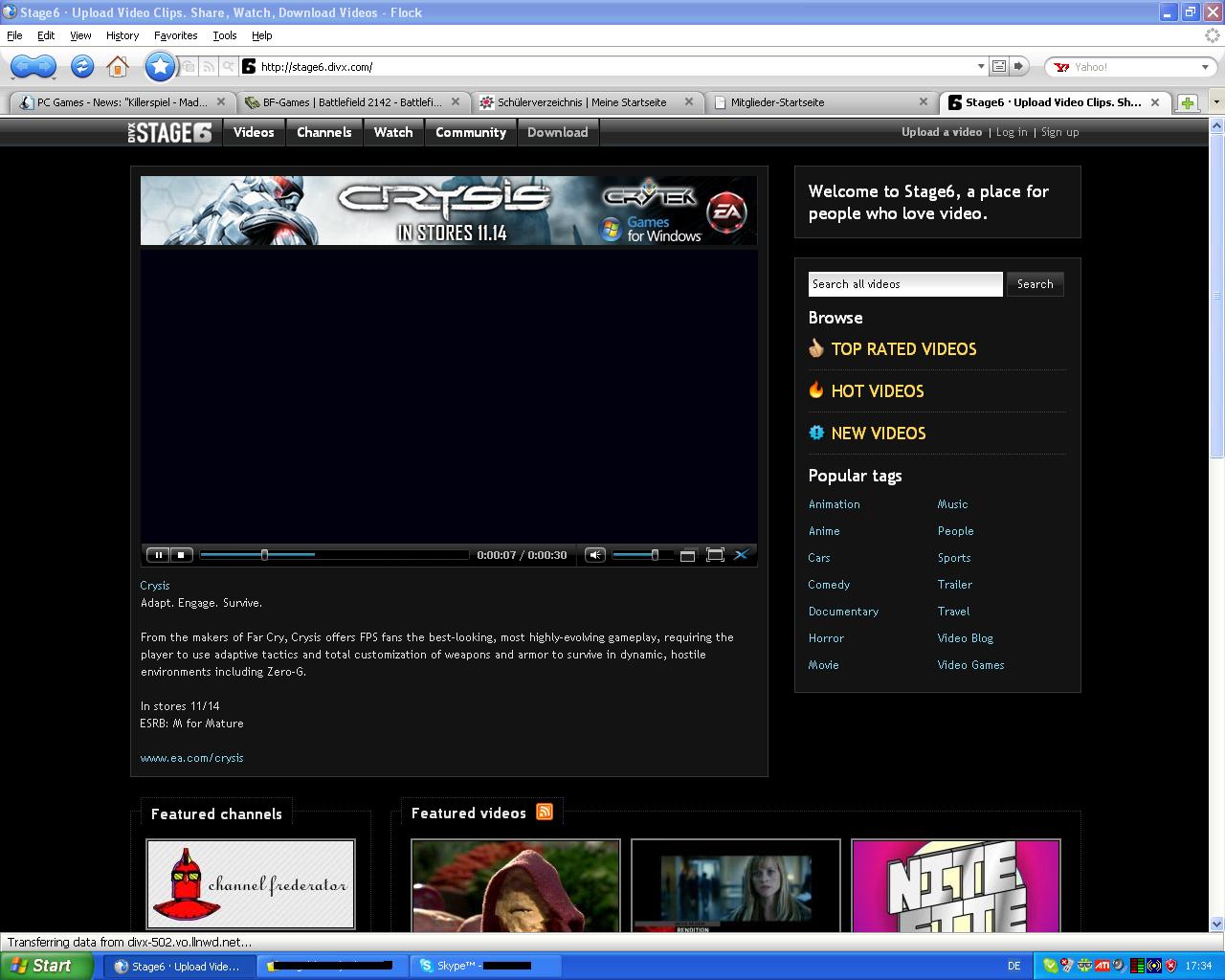Click the Go arrow next to address bar
Image resolution: width=1225 pixels, height=980 pixels.
[1018, 66]
